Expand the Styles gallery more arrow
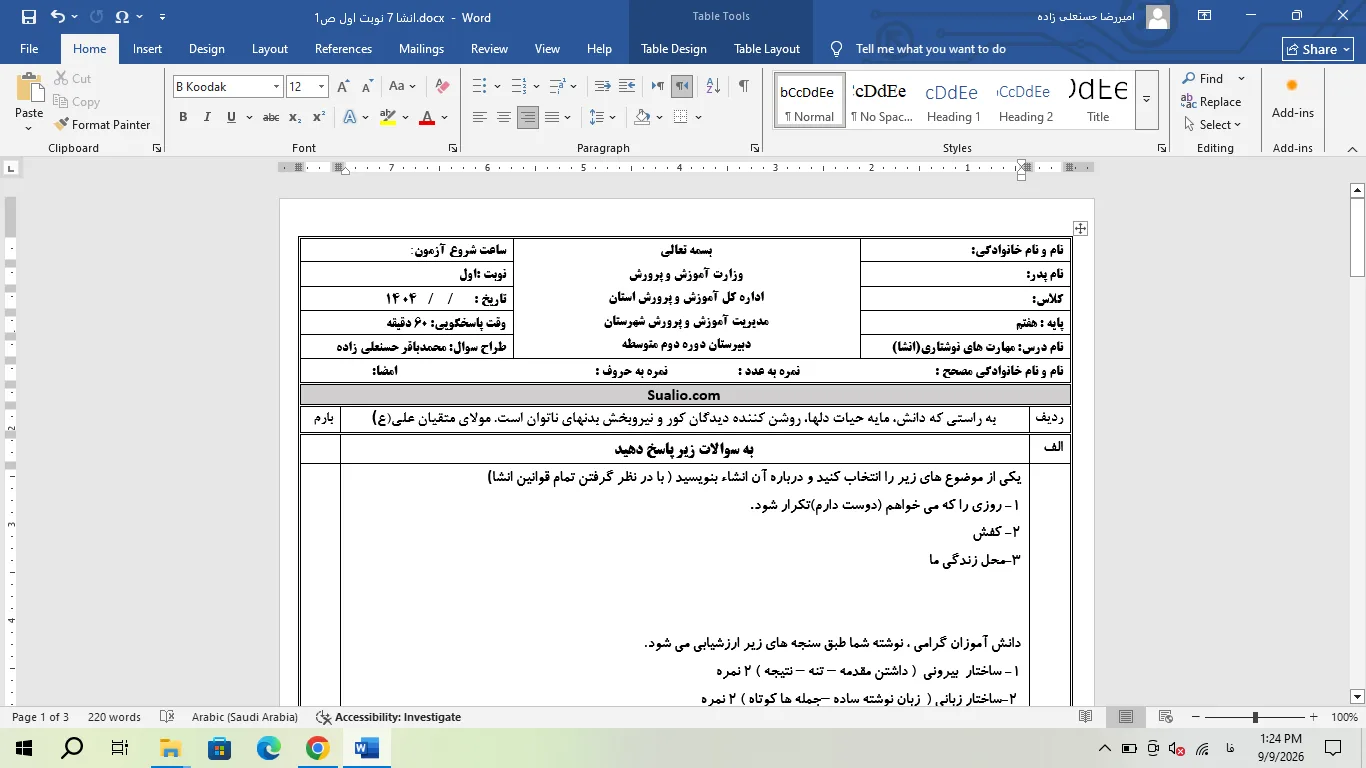This screenshot has width=1366, height=768. point(1147,99)
